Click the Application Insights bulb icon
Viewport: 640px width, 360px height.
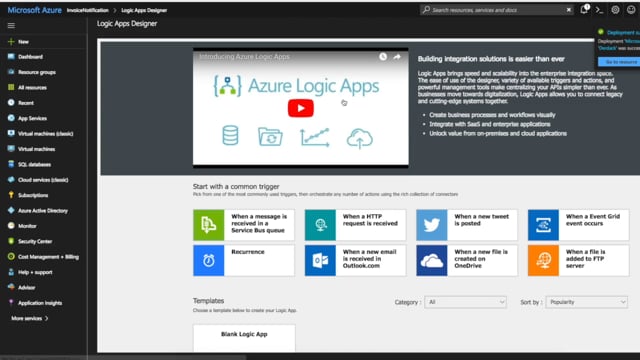point(11,303)
